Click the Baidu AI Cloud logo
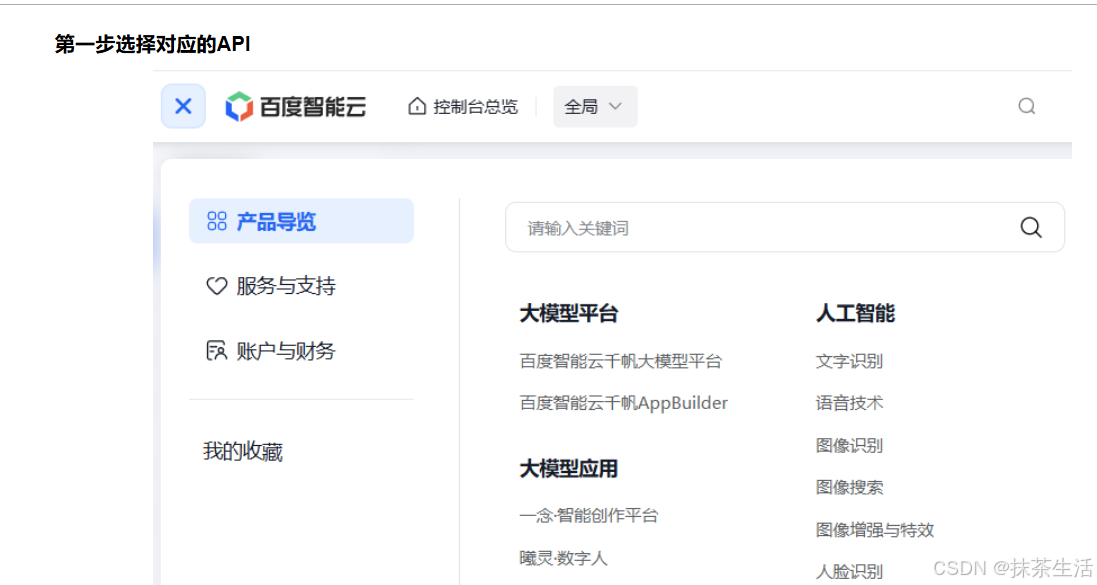 tap(295, 106)
